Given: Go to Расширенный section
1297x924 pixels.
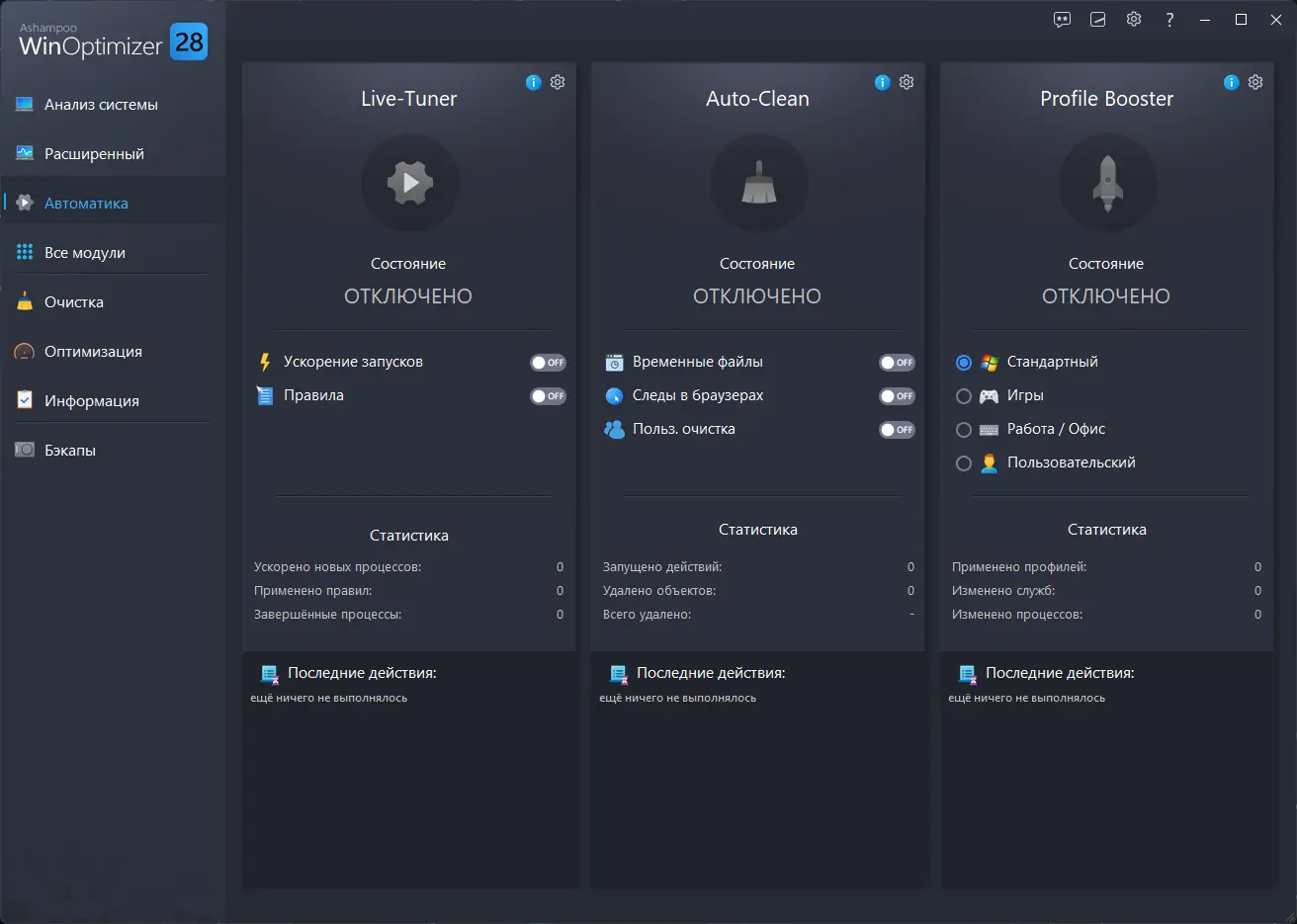Looking at the screenshot, I should [x=113, y=154].
